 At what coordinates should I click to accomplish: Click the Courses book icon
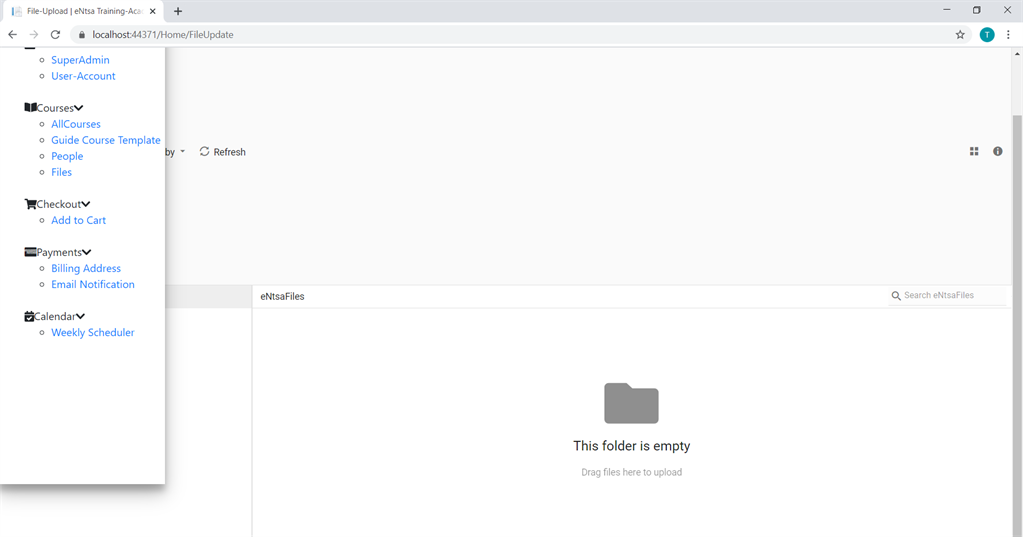point(30,108)
